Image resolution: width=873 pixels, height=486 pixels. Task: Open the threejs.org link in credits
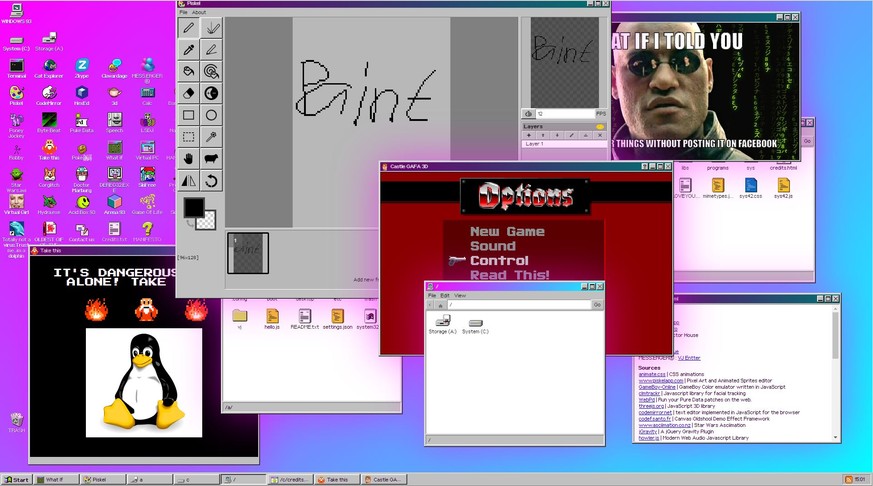click(651, 406)
